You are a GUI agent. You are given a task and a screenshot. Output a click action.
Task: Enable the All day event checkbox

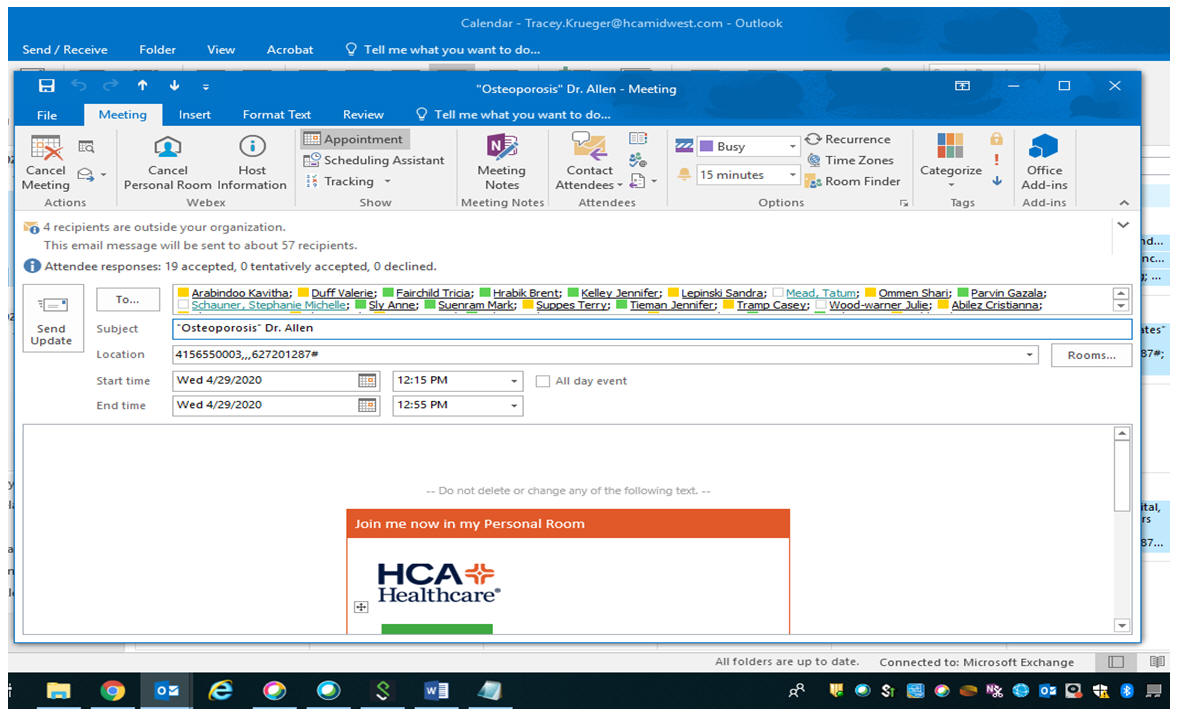[543, 381]
